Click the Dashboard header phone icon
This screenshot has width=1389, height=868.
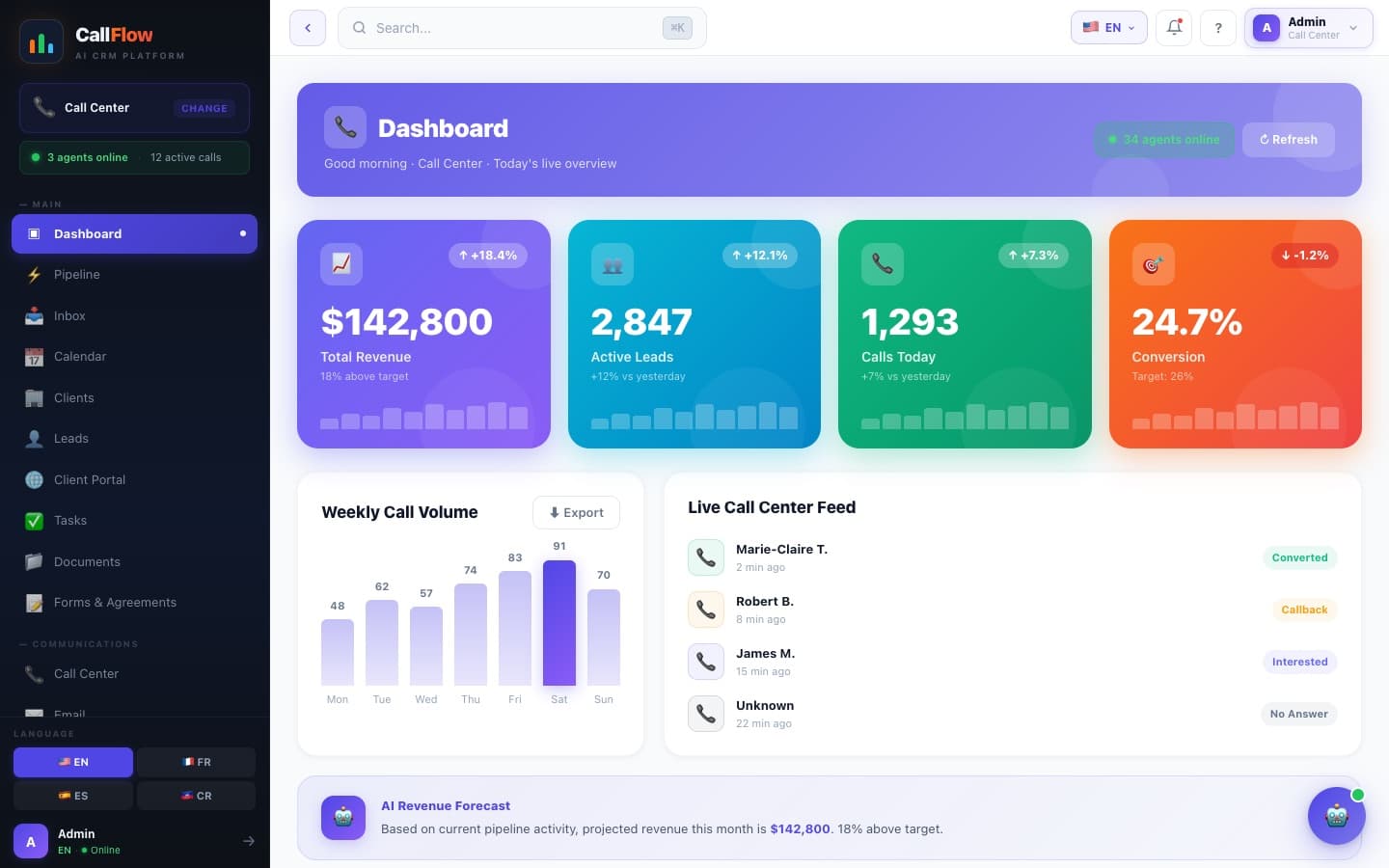345,127
